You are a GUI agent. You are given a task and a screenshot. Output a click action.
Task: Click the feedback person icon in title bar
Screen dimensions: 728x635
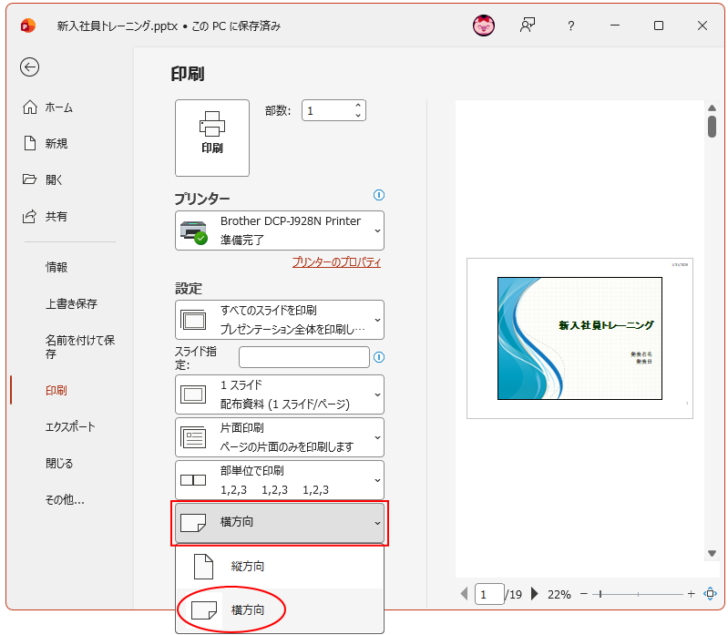(527, 26)
